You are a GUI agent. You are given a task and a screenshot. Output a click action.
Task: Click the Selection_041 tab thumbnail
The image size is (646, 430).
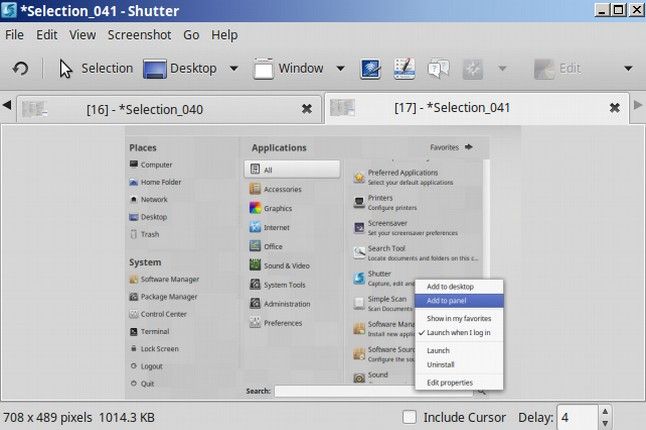(x=342, y=108)
